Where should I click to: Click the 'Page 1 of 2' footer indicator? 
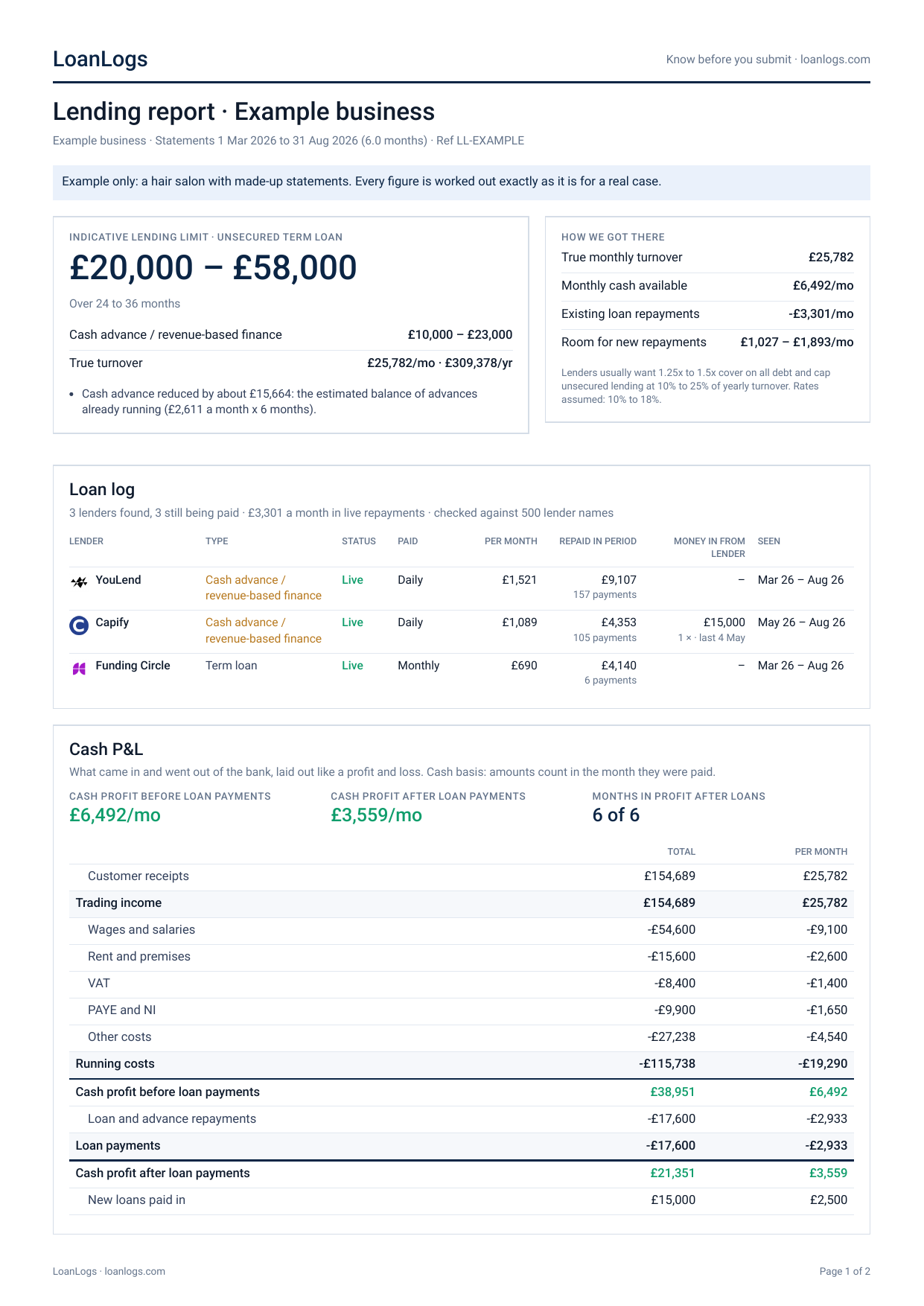point(845,1271)
